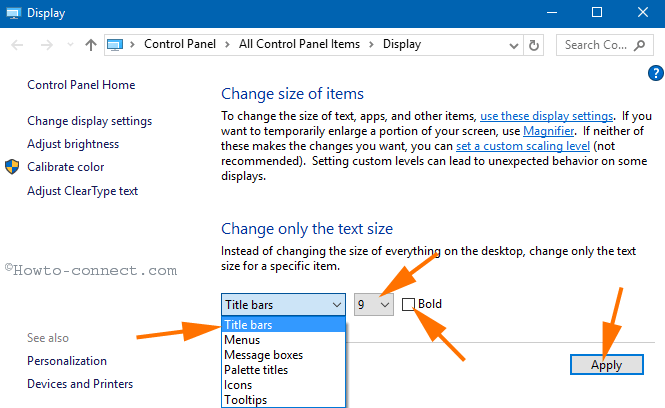Maximize the Display window
The width and height of the screenshot is (665, 408).
[x=597, y=13]
